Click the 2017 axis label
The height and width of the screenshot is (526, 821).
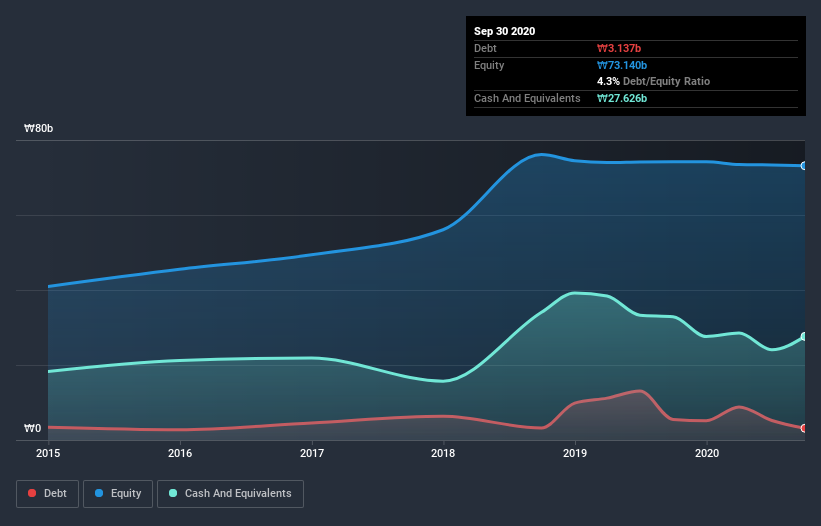coord(312,453)
